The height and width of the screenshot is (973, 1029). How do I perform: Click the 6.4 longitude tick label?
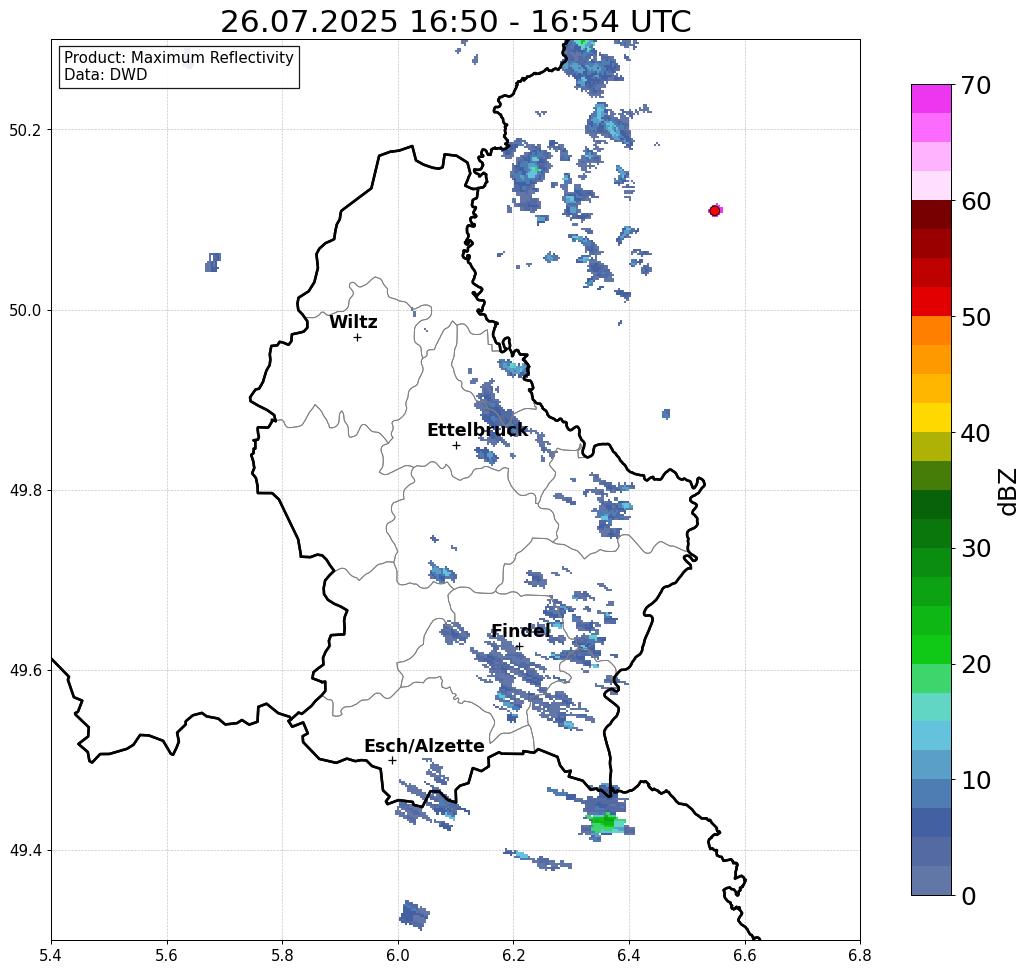tap(629, 955)
